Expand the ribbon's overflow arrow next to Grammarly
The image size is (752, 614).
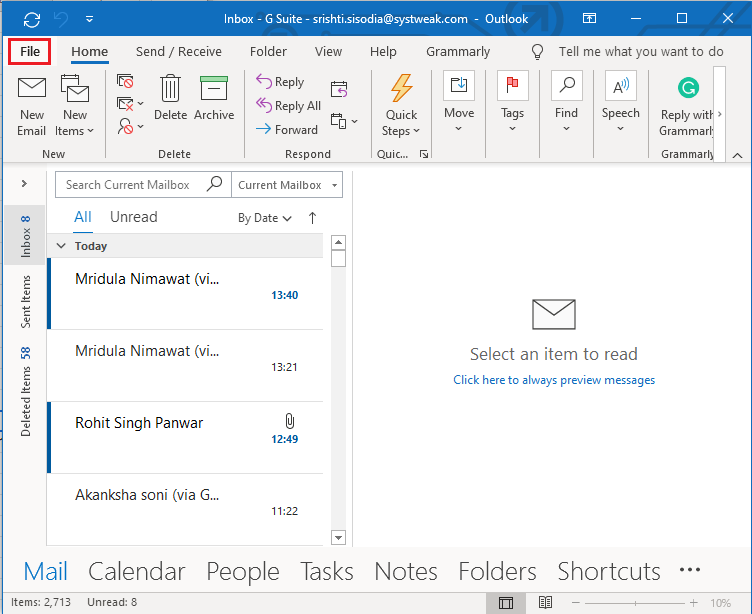click(x=719, y=114)
